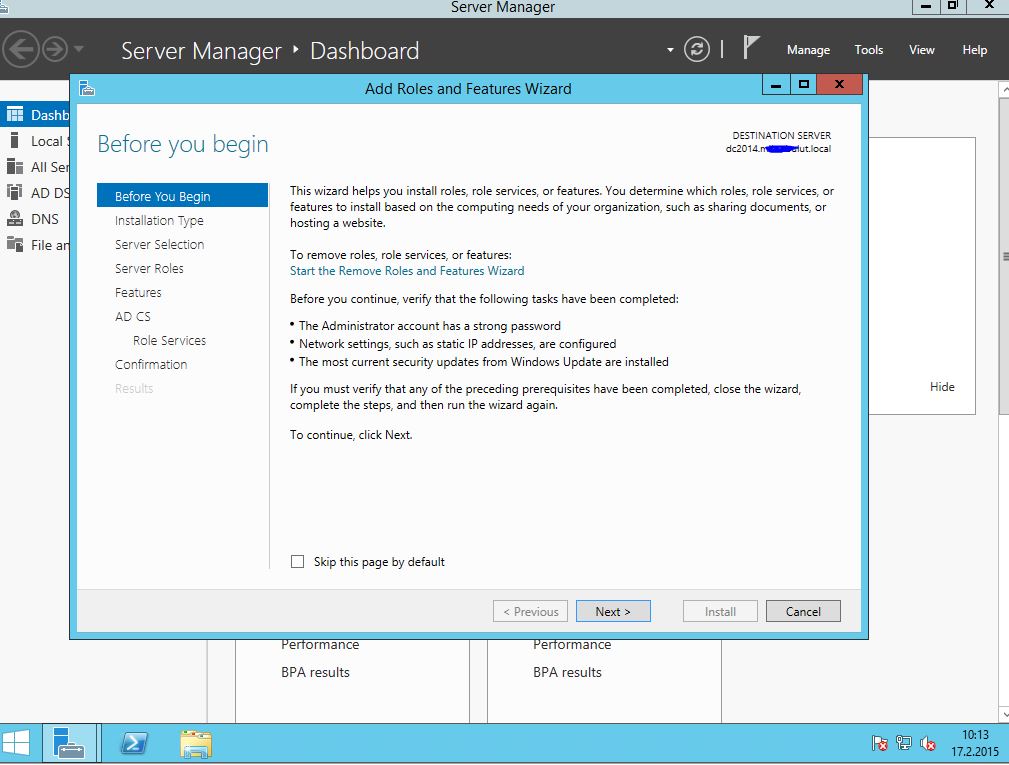The image size is (1009, 765).
Task: Click the disabled Previous button
Action: click(530, 611)
